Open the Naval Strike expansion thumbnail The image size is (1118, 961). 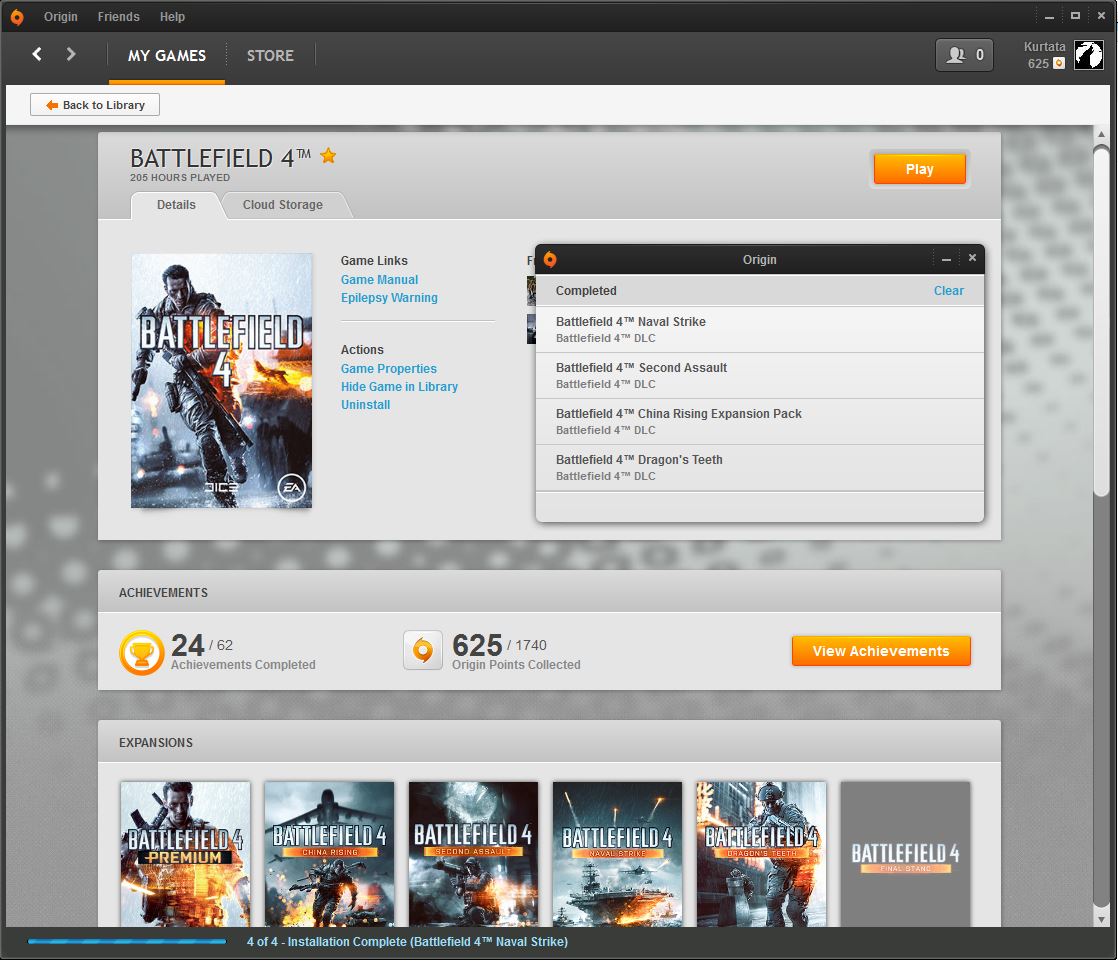617,854
